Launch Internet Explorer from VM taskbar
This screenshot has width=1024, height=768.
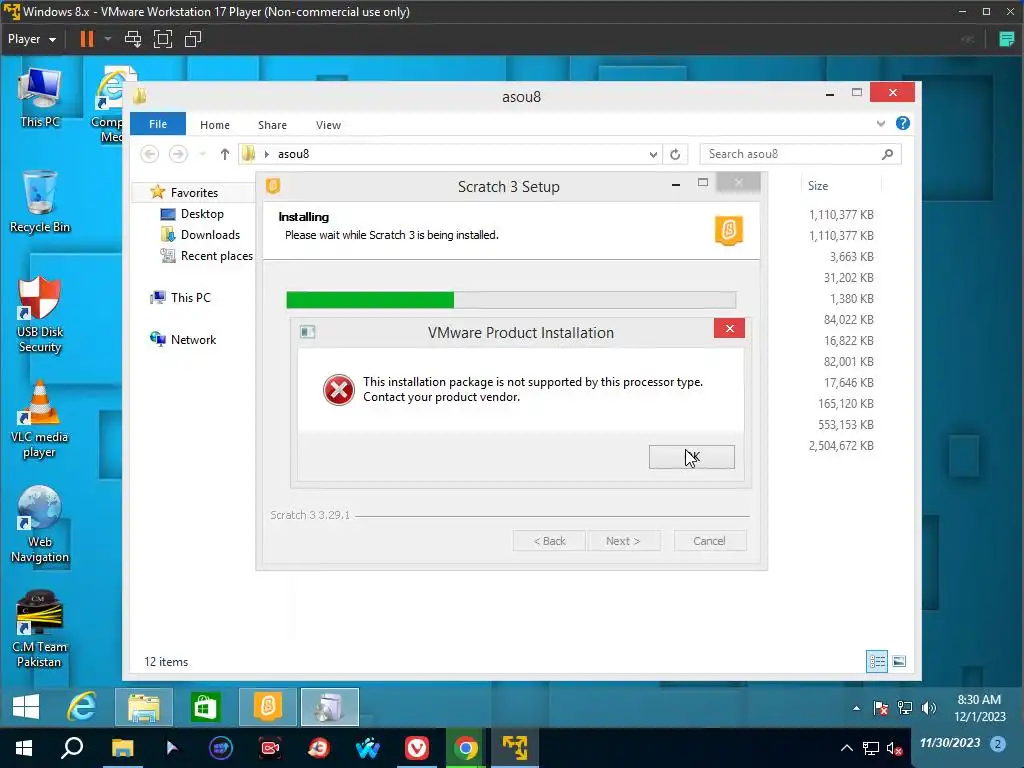(82, 707)
